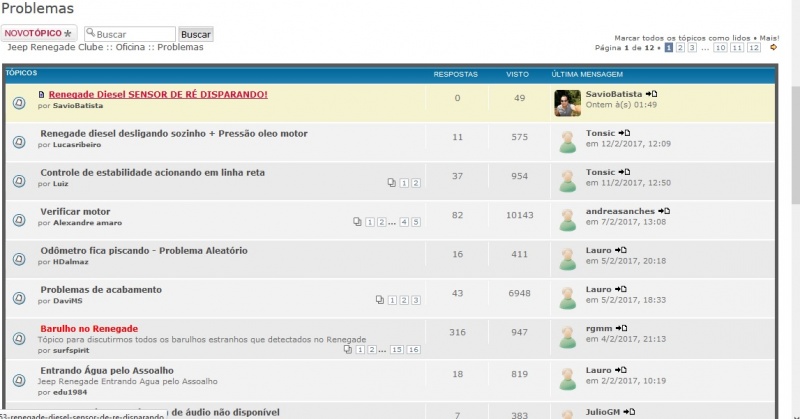Jump to last post by rgmm
This screenshot has height=419, width=800.
(x=621, y=328)
